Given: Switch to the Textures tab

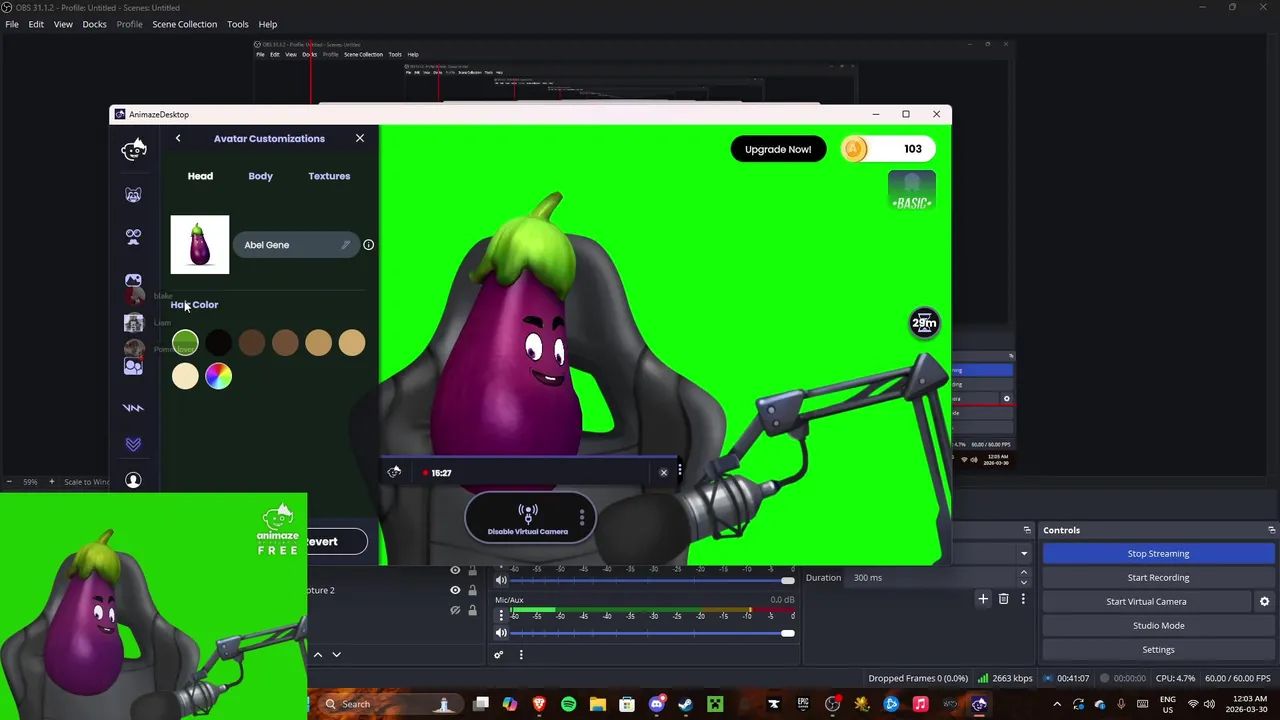Looking at the screenshot, I should pyautogui.click(x=329, y=176).
